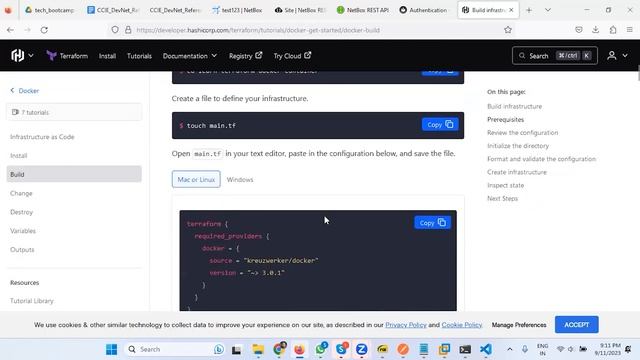Click the tracking protection shield icon
640x360 pixels.
click(x=115, y=30)
